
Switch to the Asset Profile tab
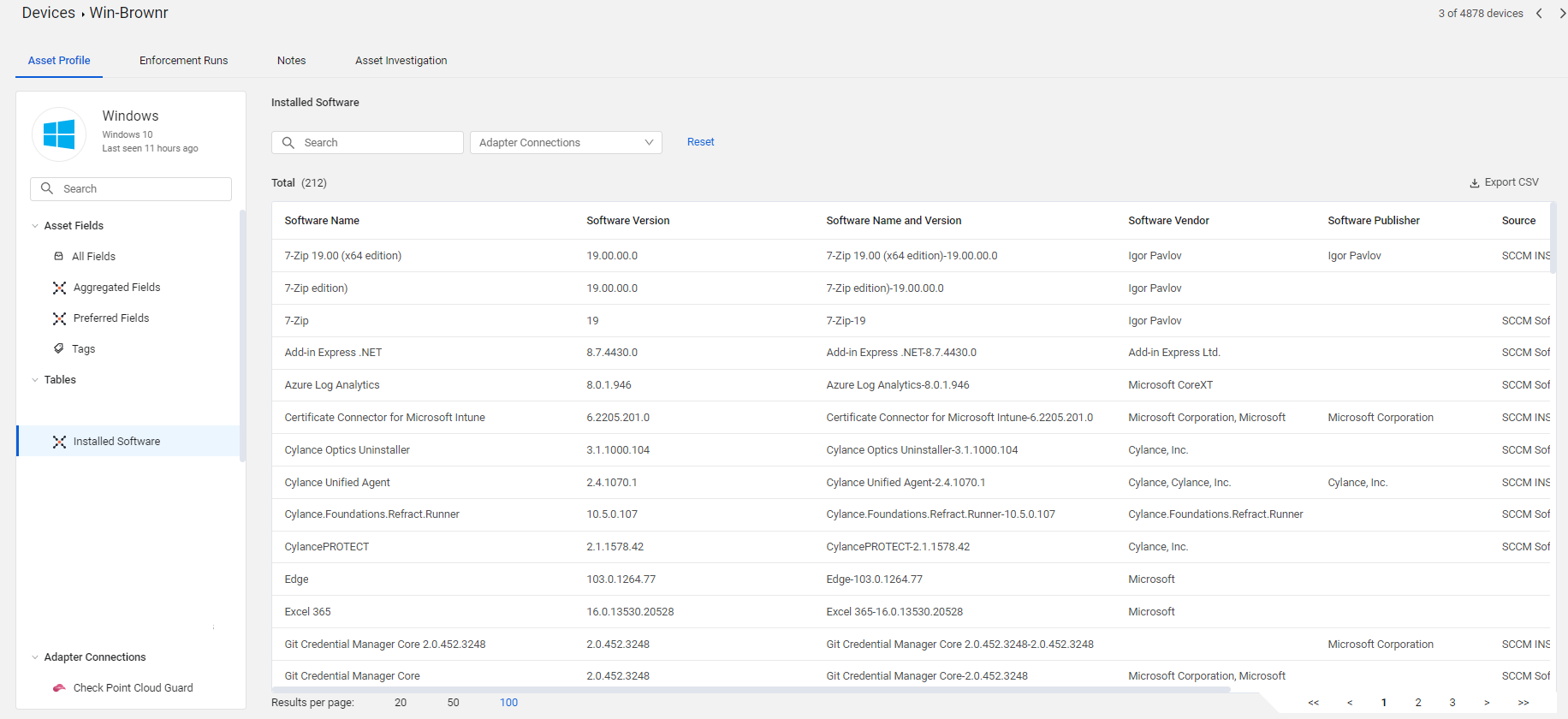(59, 61)
